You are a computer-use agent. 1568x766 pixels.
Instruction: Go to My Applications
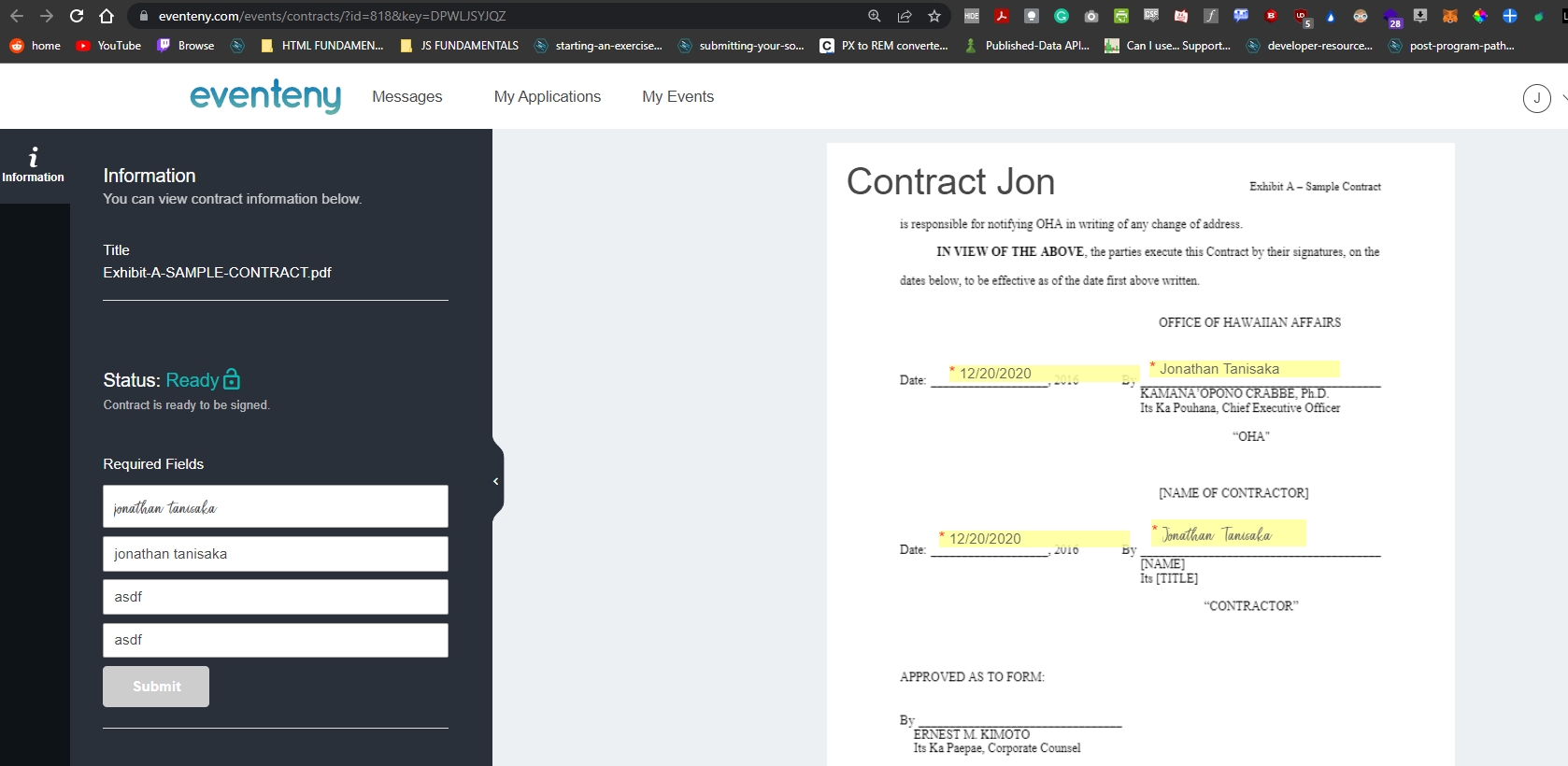[547, 96]
